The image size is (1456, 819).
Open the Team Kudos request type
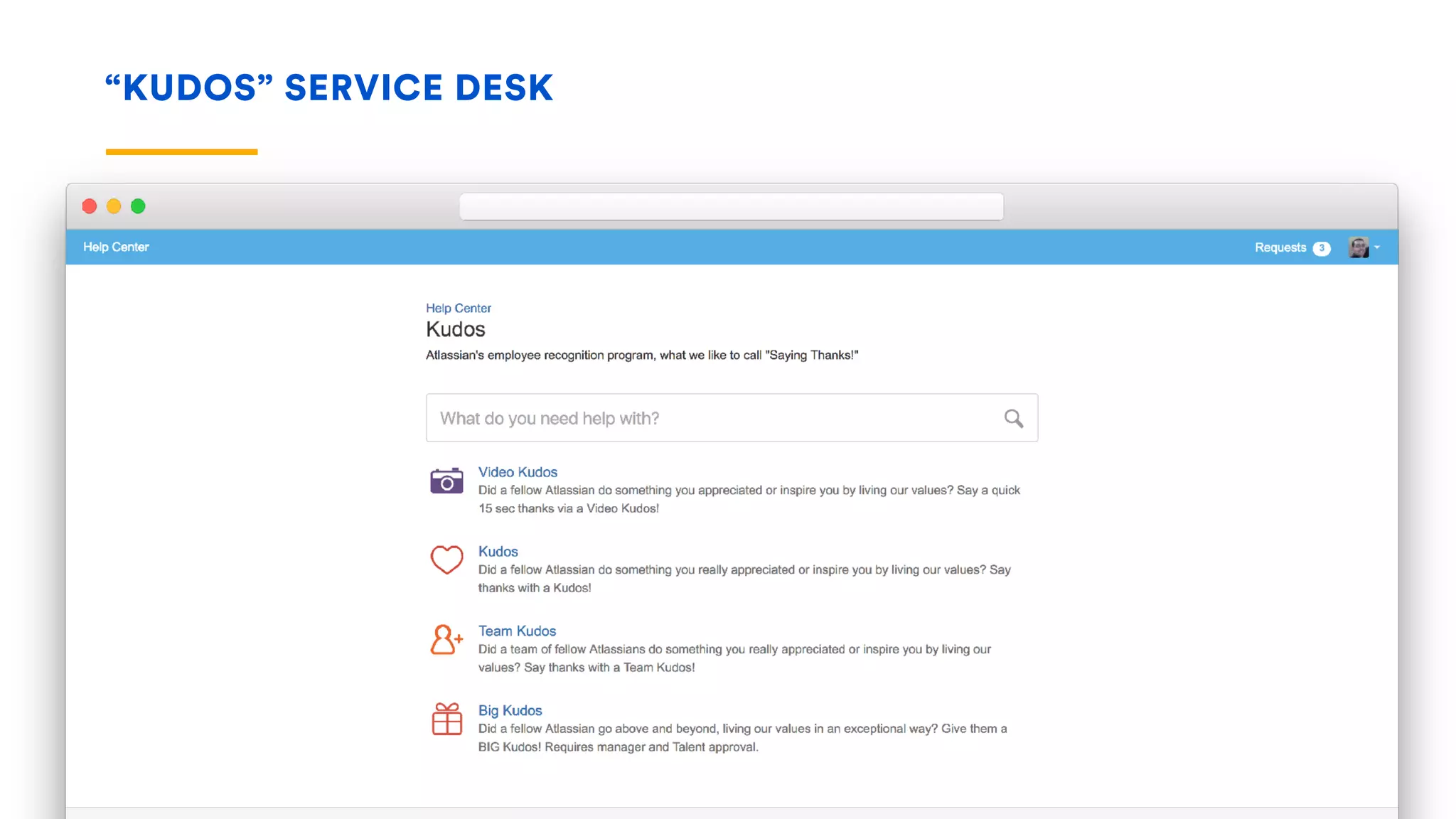tap(517, 631)
